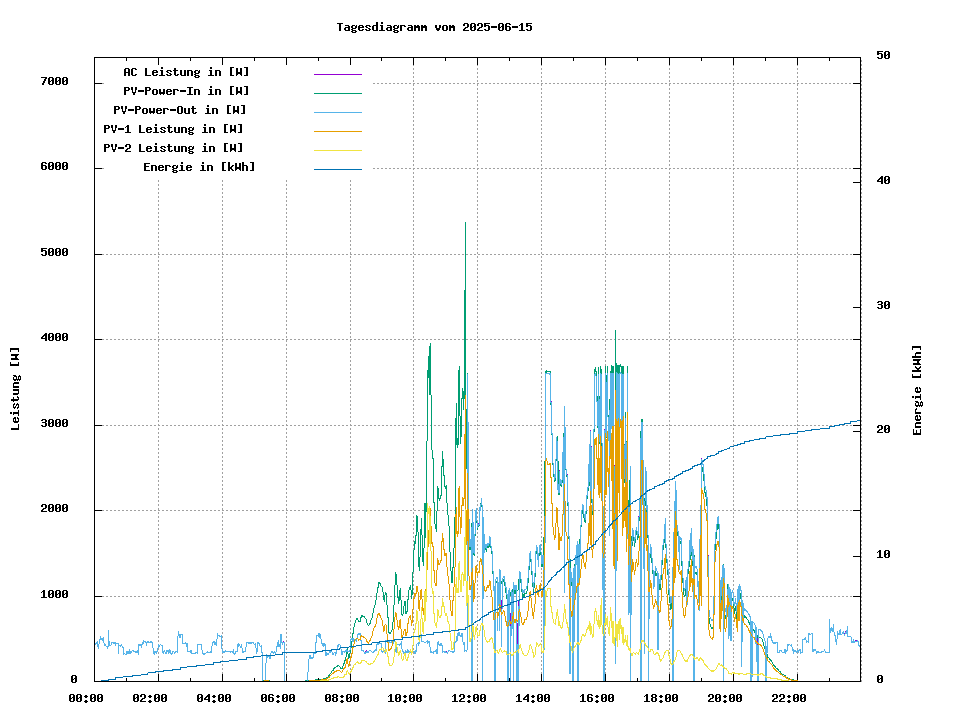960x720 pixels.
Task: Click the 20 value on the energy axis
Action: point(883,430)
